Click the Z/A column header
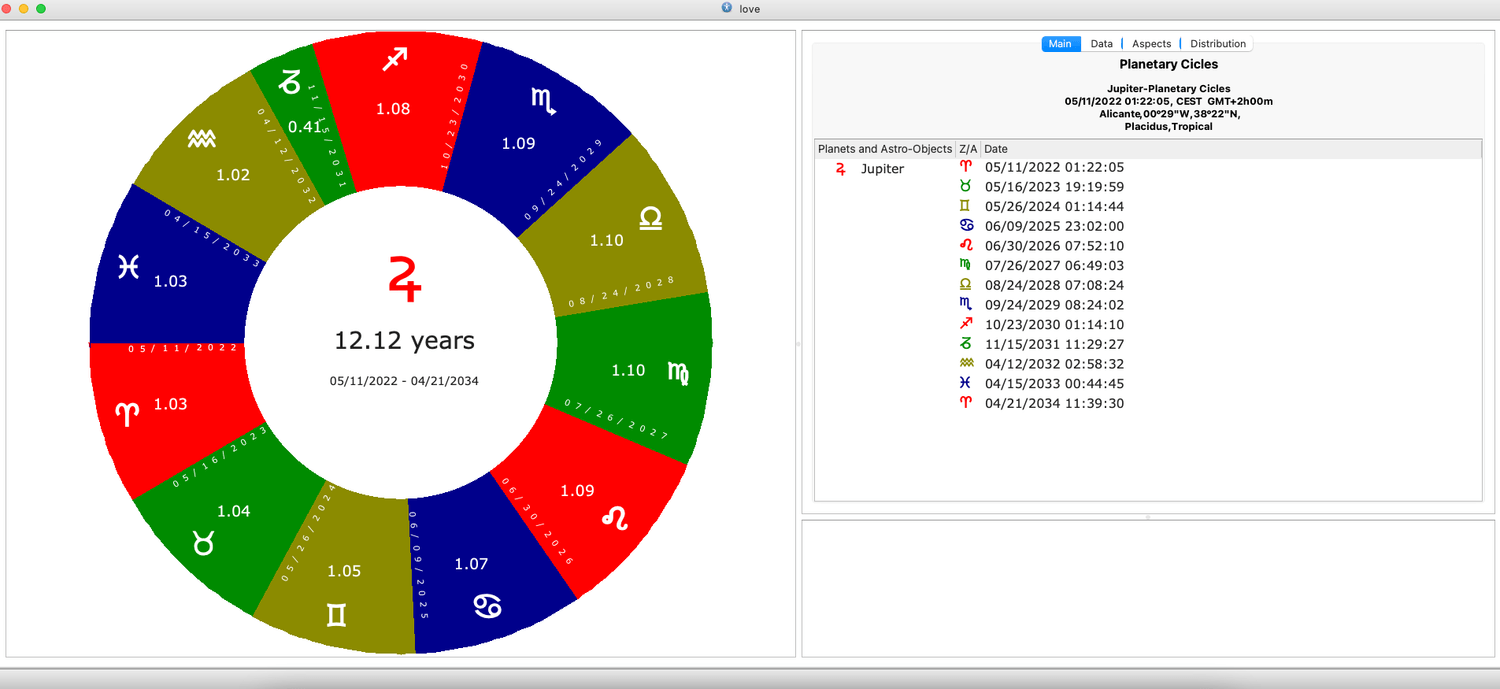Image resolution: width=1500 pixels, height=689 pixels. pos(967,149)
